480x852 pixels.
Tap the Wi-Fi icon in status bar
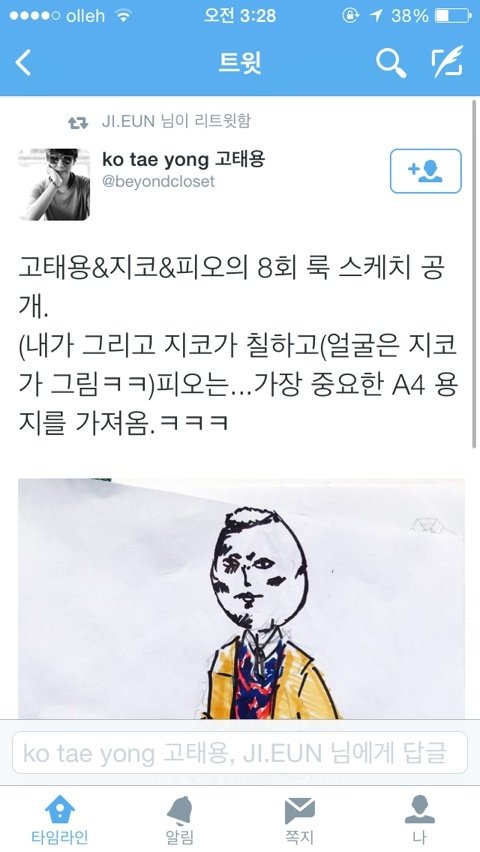click(x=124, y=16)
